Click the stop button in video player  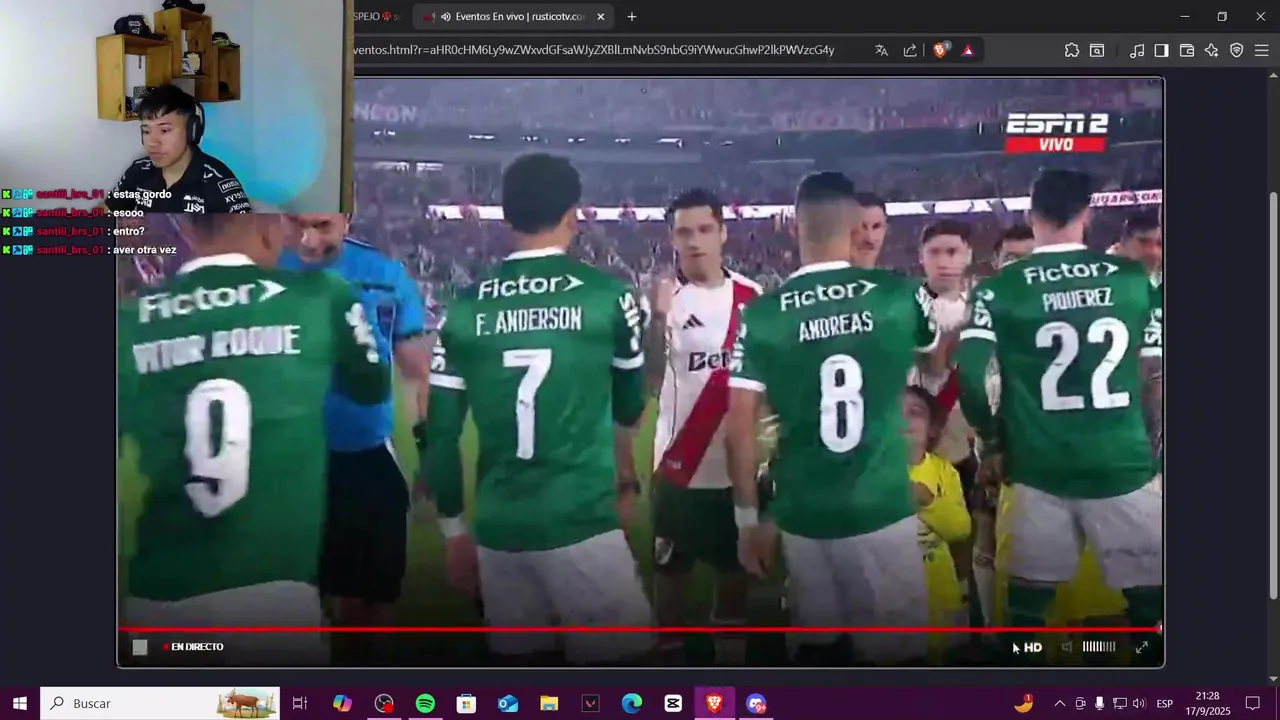coord(140,647)
